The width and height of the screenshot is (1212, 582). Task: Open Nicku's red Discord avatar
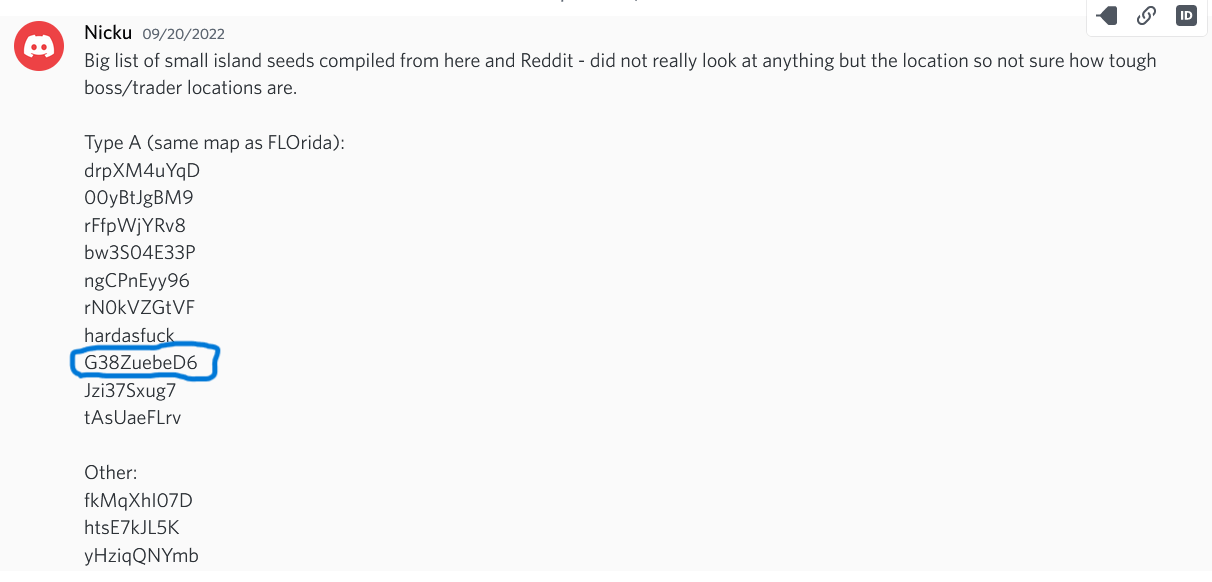point(39,46)
